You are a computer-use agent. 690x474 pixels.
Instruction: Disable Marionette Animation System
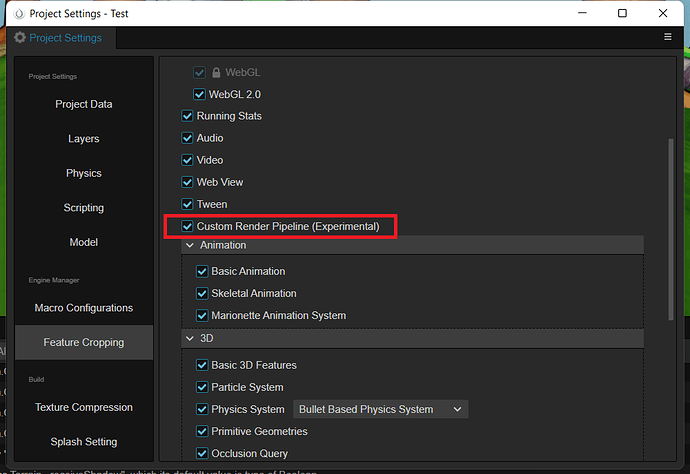pyautogui.click(x=202, y=315)
